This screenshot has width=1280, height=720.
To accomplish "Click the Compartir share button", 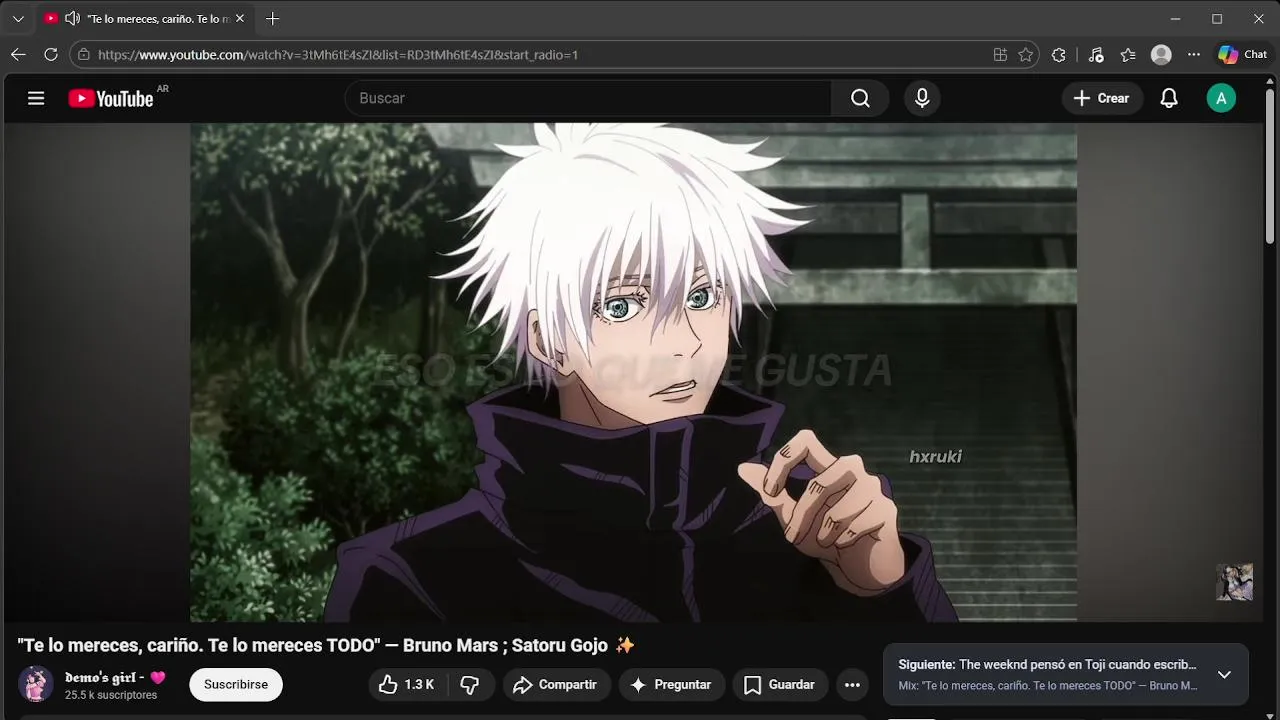I will [555, 685].
